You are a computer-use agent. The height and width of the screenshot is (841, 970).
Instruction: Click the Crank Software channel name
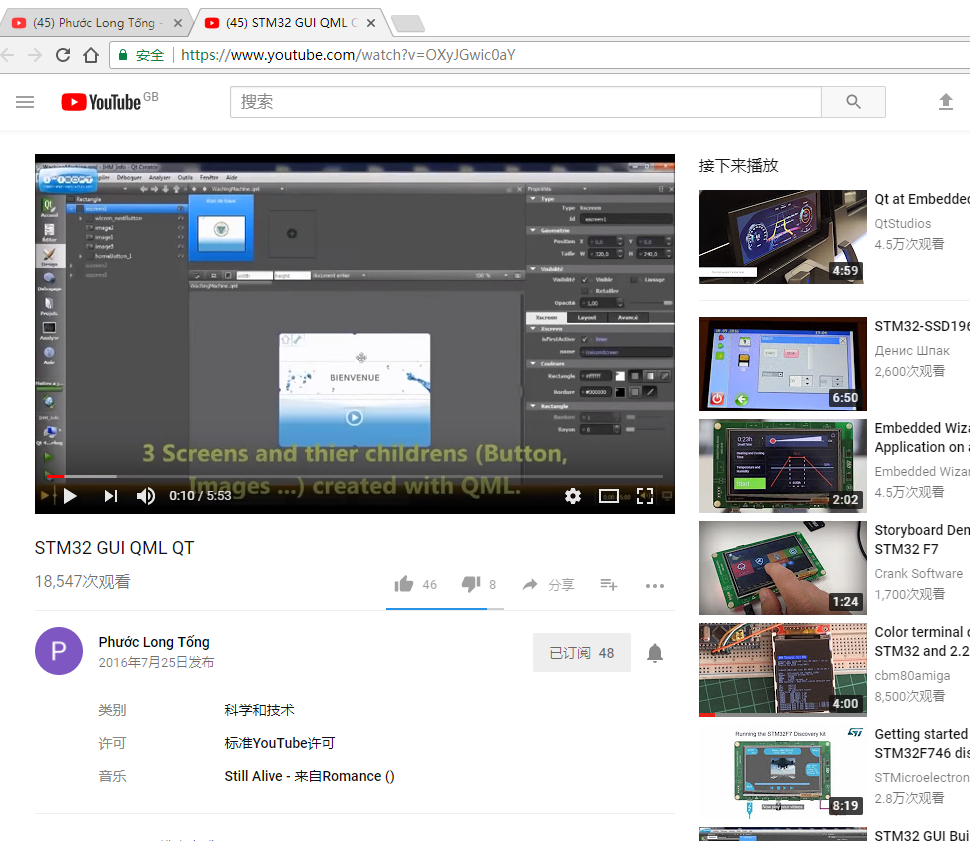tap(919, 574)
